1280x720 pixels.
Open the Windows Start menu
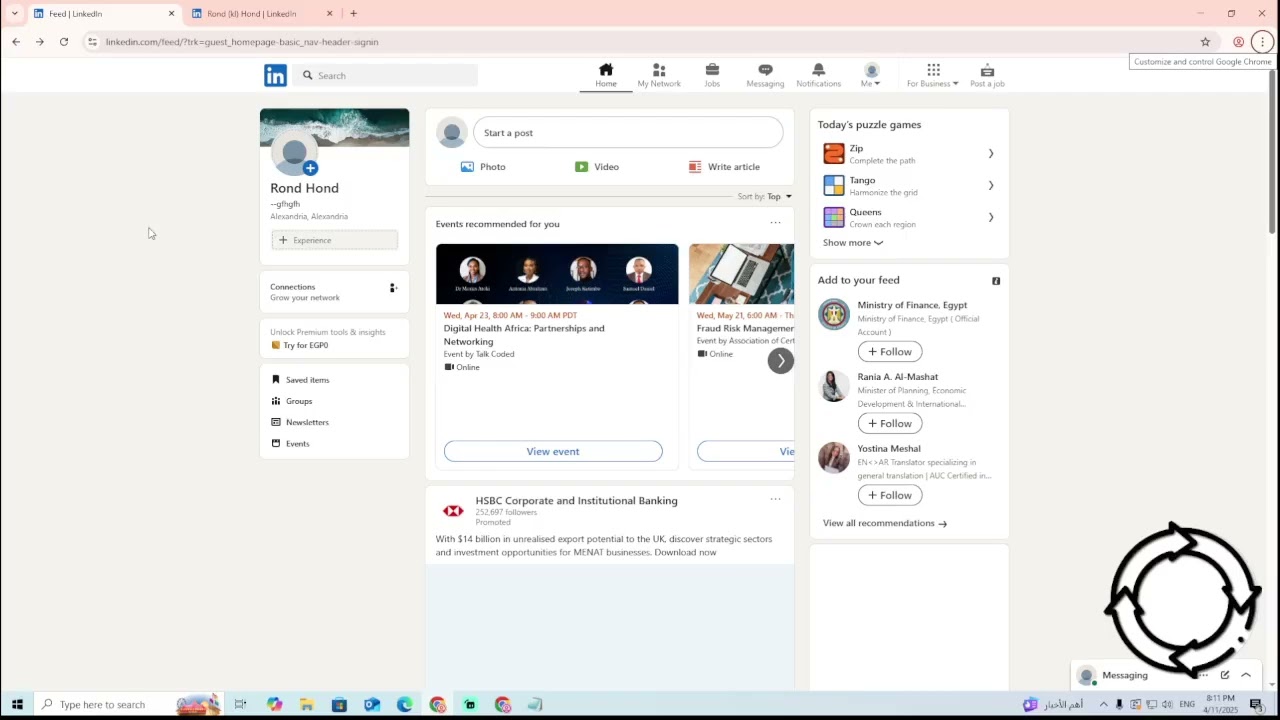[x=17, y=705]
